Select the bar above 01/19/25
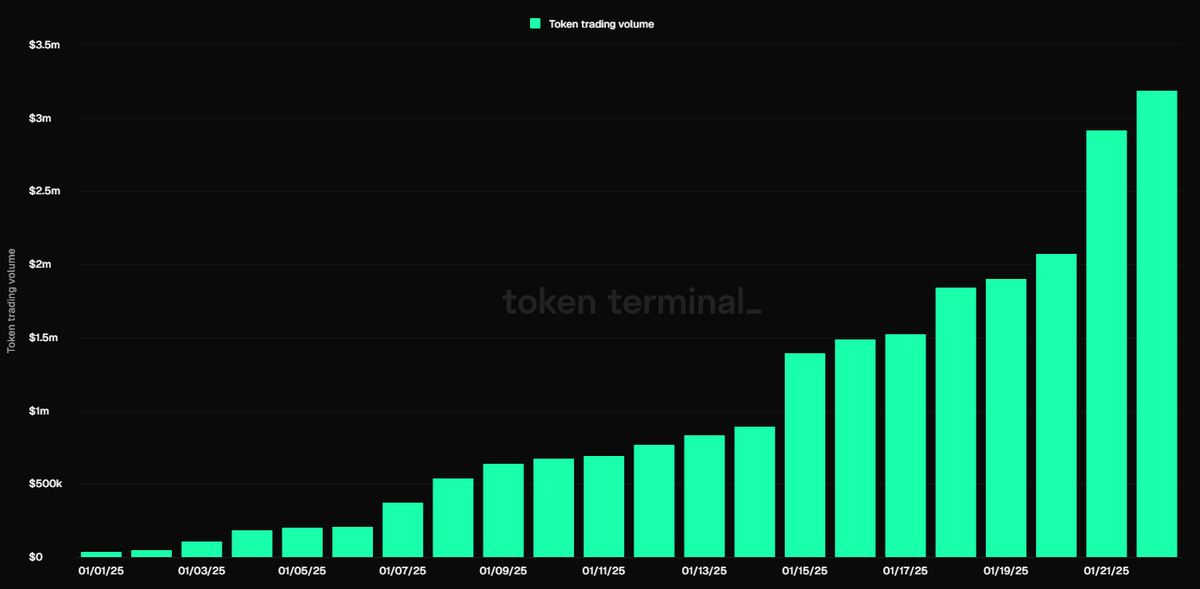The width and height of the screenshot is (1200, 589). pos(1006,418)
